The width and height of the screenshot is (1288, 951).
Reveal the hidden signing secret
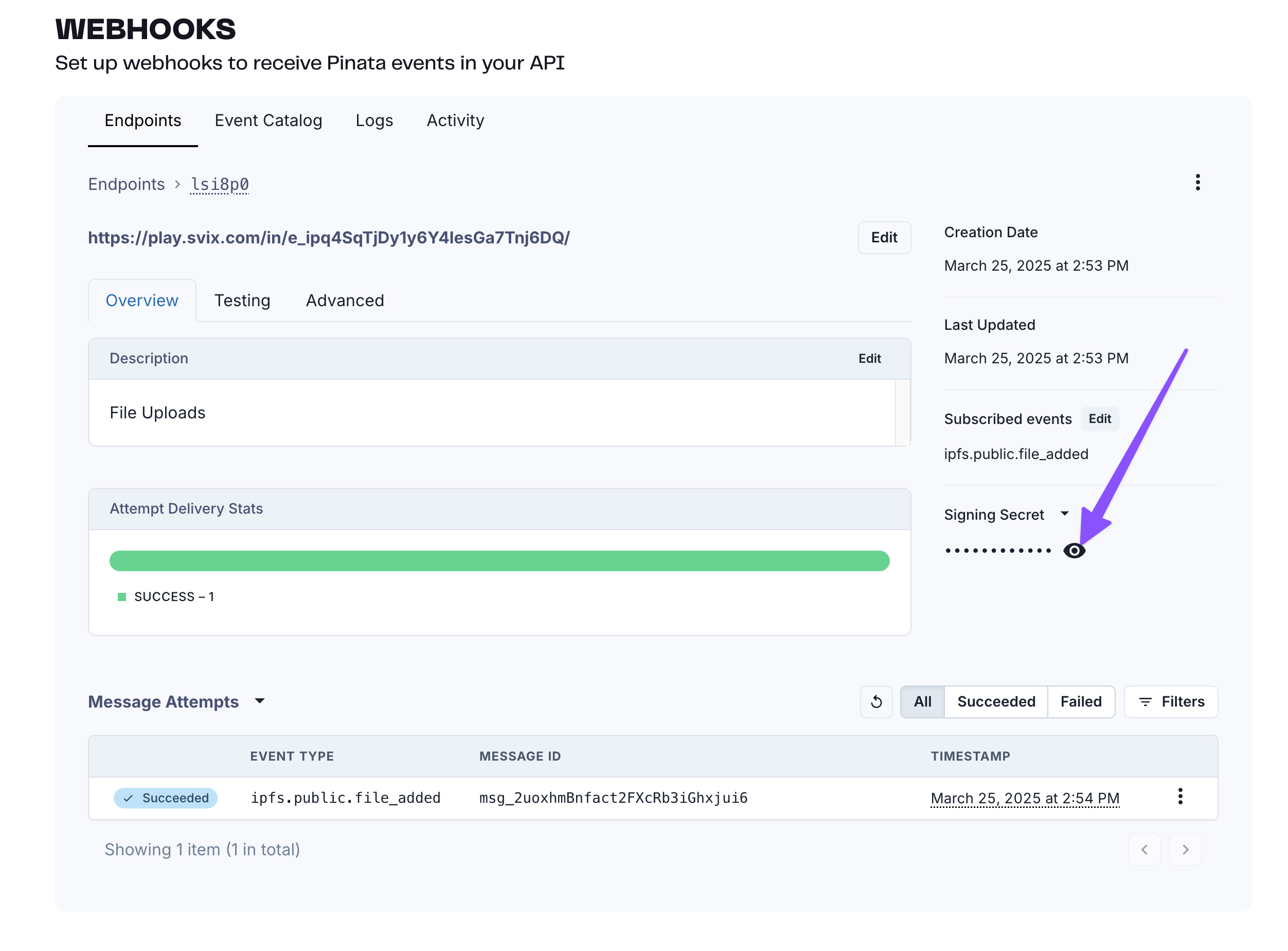(1074, 550)
